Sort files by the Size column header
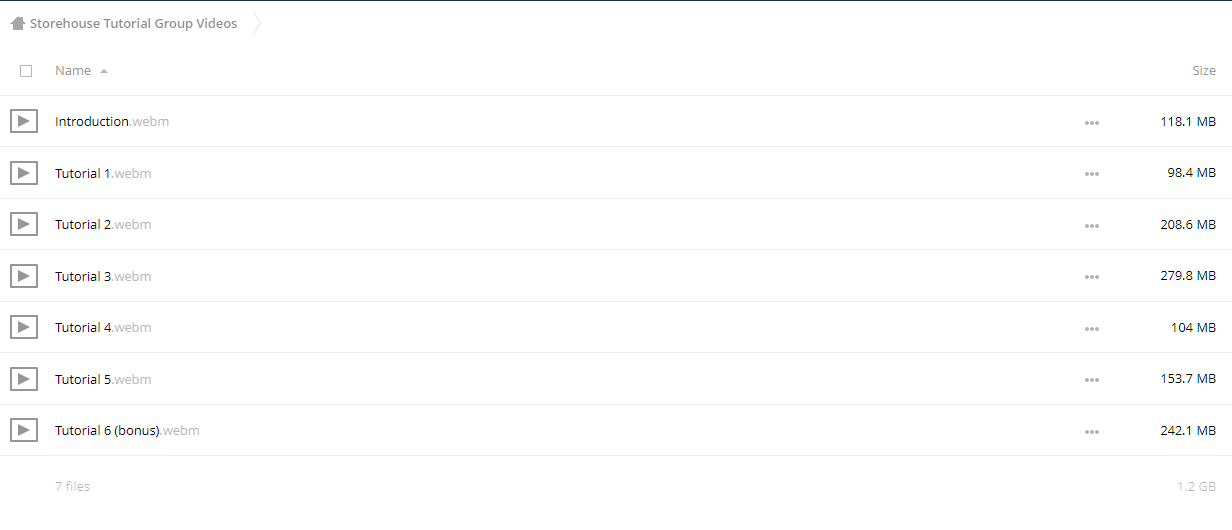The image size is (1232, 530). click(1204, 71)
